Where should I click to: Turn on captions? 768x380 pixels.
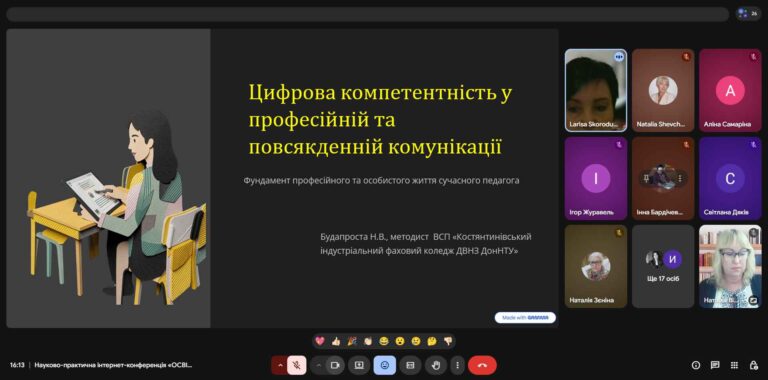(x=410, y=365)
